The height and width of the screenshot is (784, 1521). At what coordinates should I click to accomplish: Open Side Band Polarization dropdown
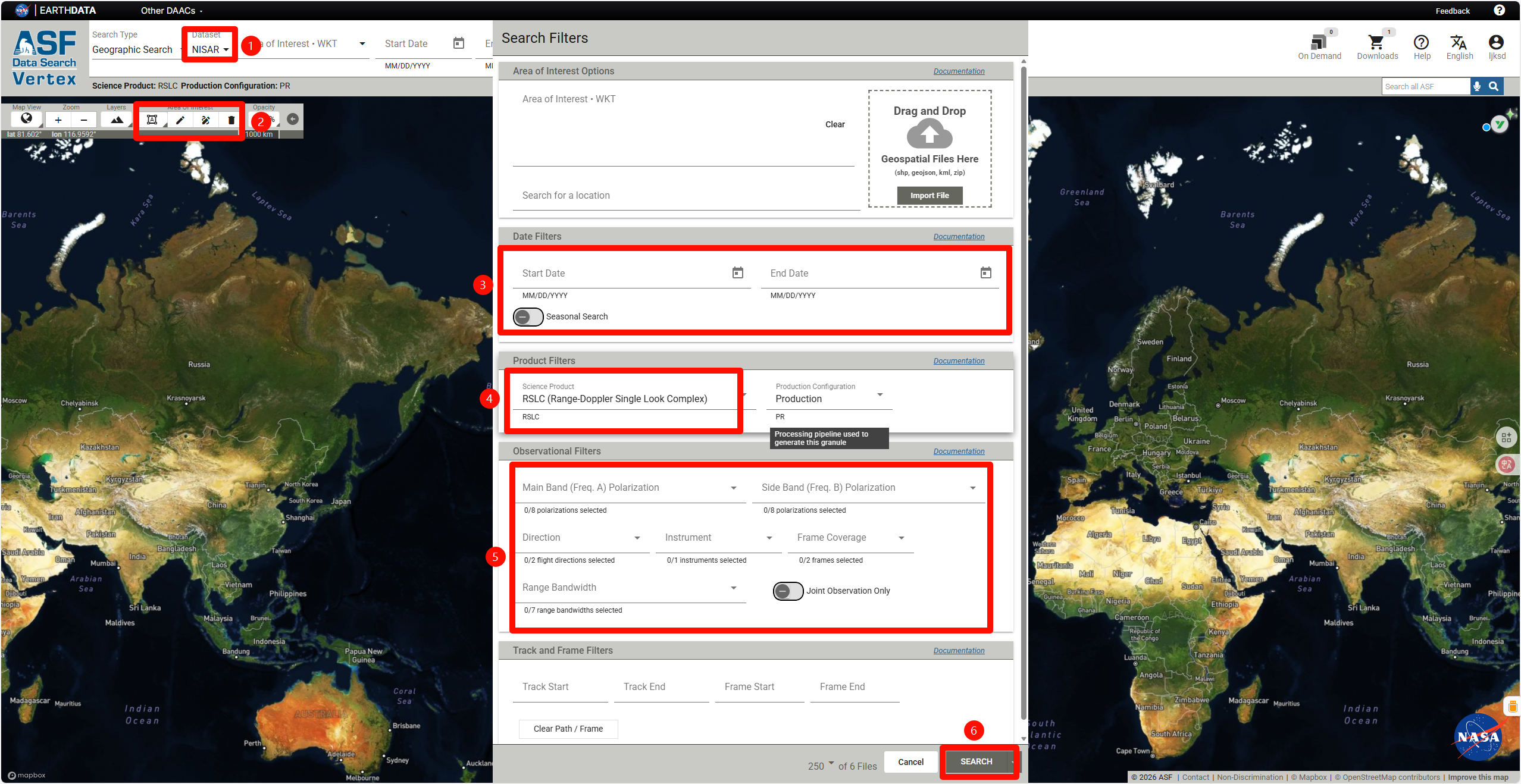(869, 487)
